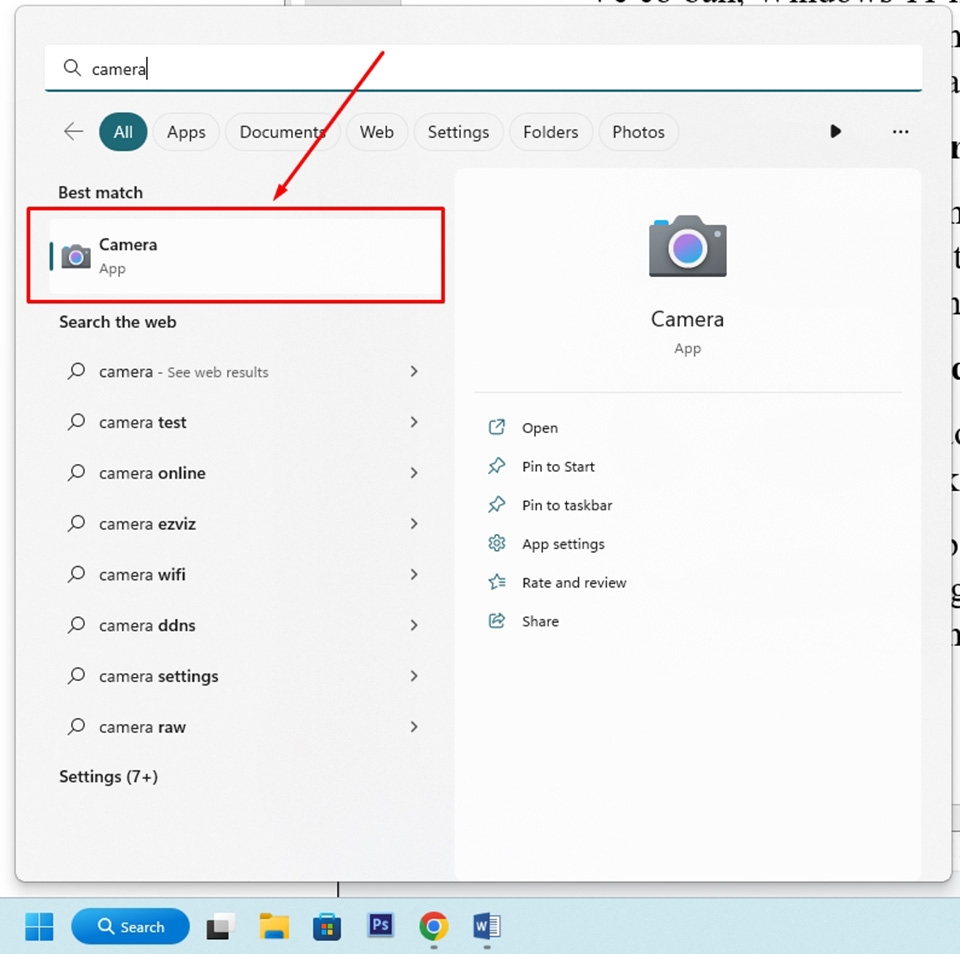
Task: Open File Explorer from the taskbar
Action: coord(274,926)
